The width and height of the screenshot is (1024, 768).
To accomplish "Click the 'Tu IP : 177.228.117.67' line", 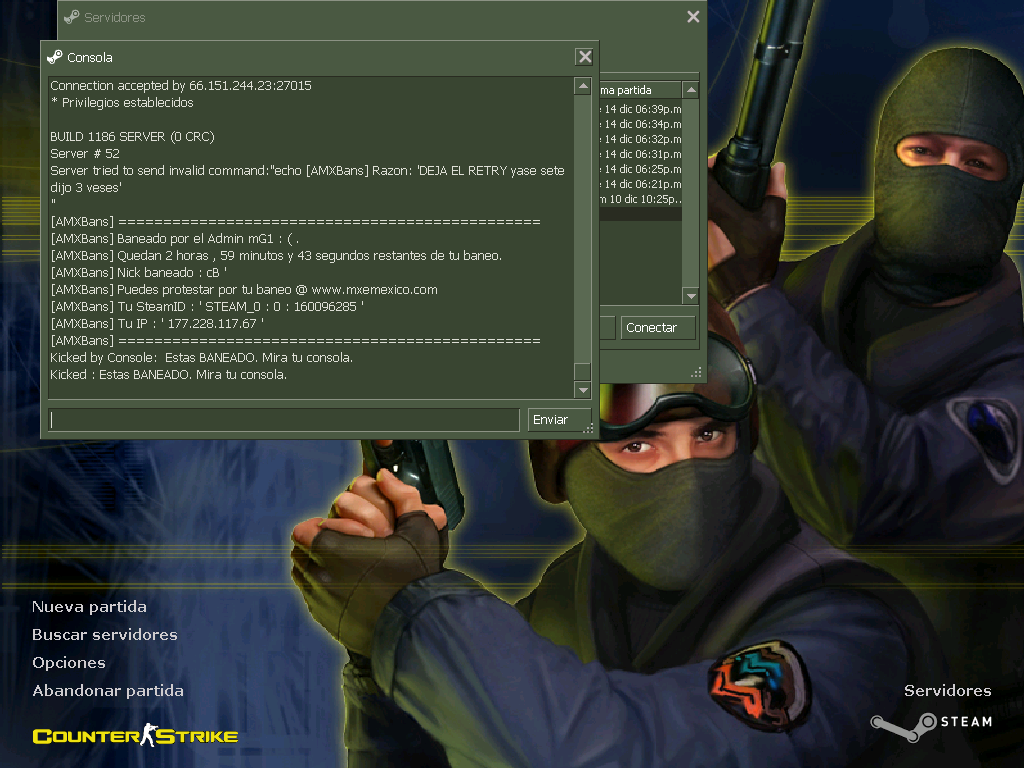I will [x=157, y=323].
